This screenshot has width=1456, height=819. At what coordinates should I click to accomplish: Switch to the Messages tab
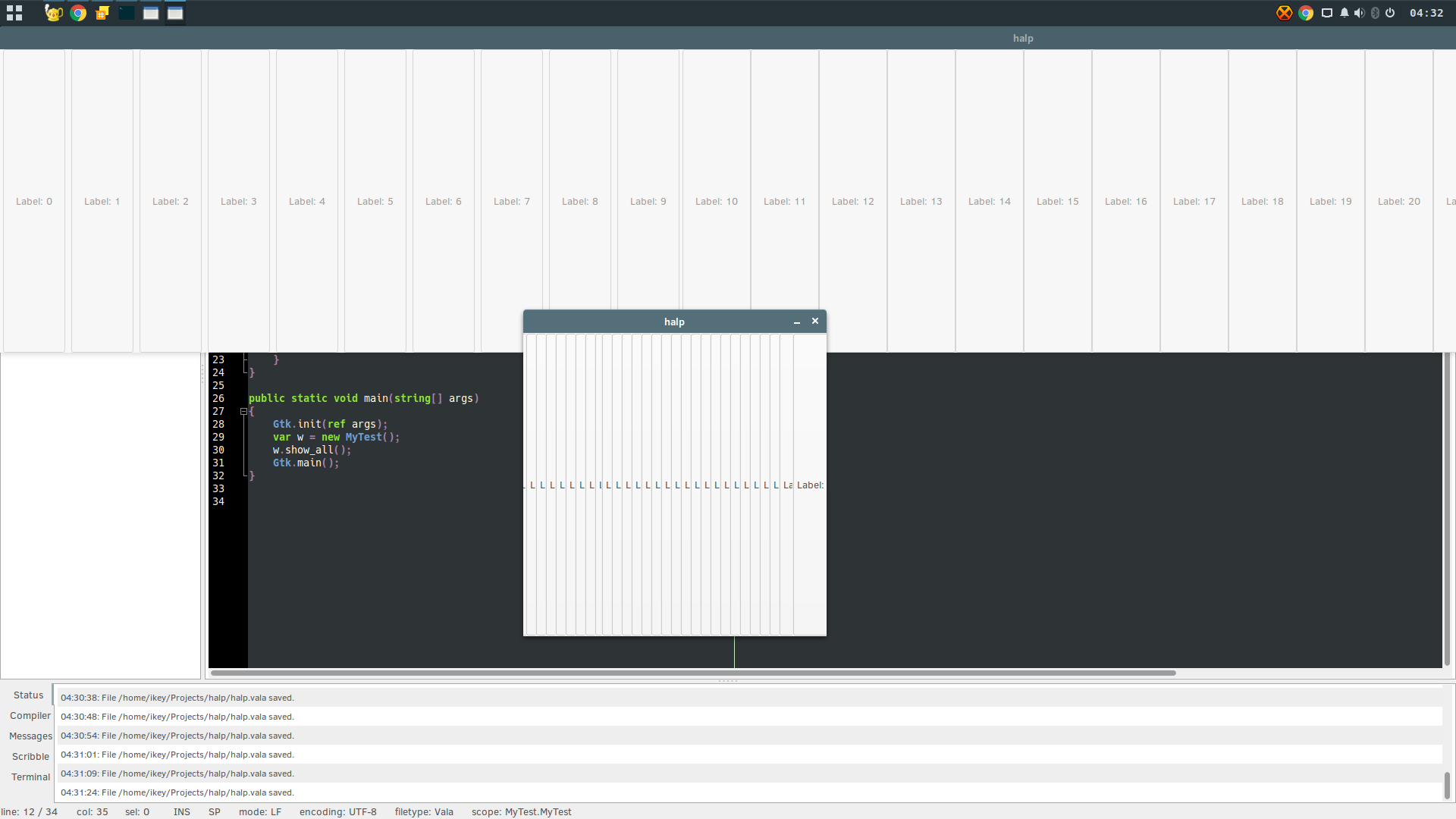[x=30, y=736]
